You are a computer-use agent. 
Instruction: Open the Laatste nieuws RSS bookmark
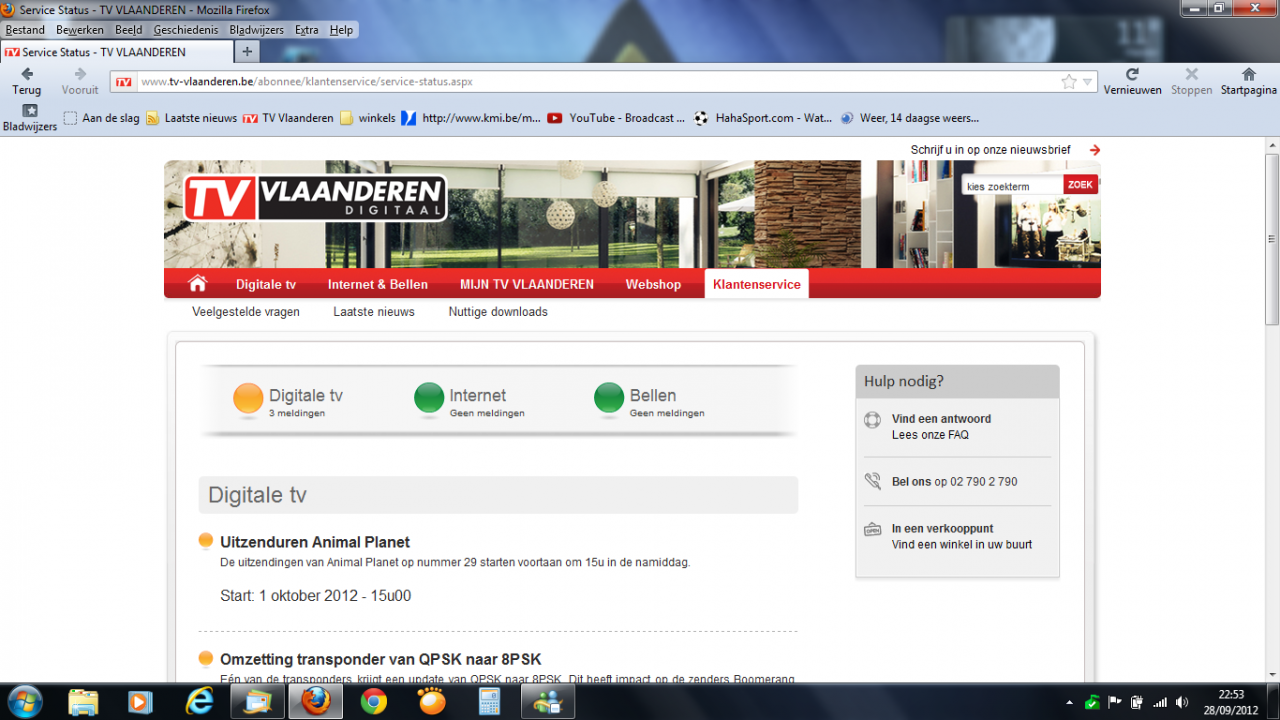[192, 118]
